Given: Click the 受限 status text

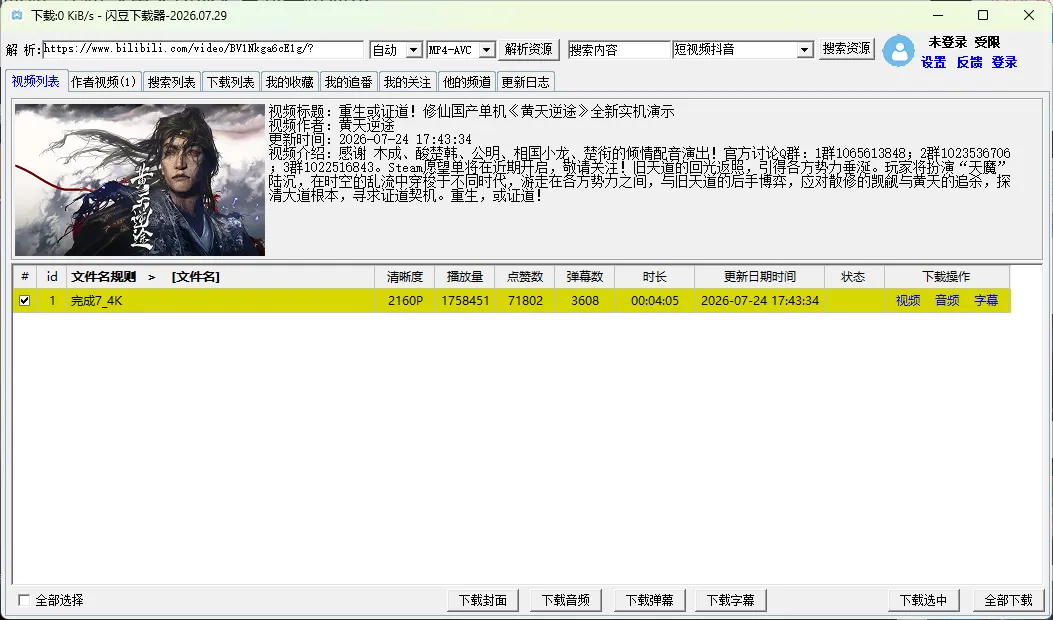Looking at the screenshot, I should point(988,42).
